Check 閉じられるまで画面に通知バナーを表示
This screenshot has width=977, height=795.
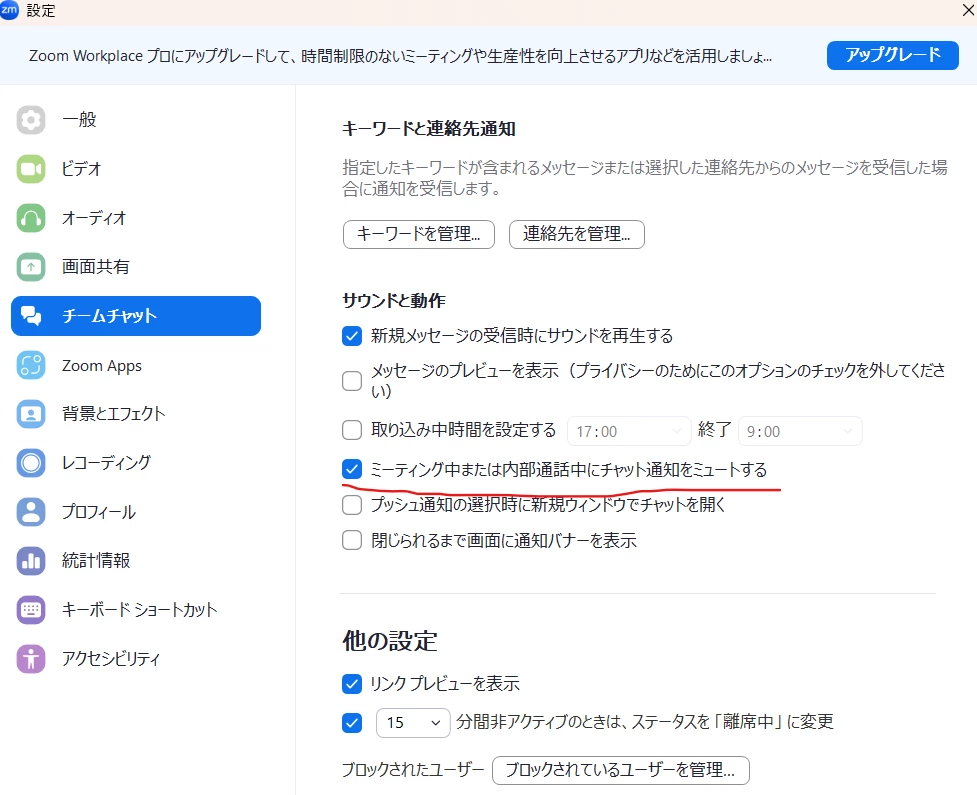click(x=352, y=540)
